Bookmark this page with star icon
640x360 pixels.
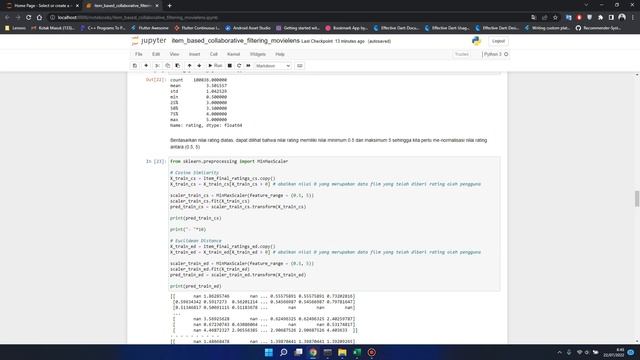point(555,18)
